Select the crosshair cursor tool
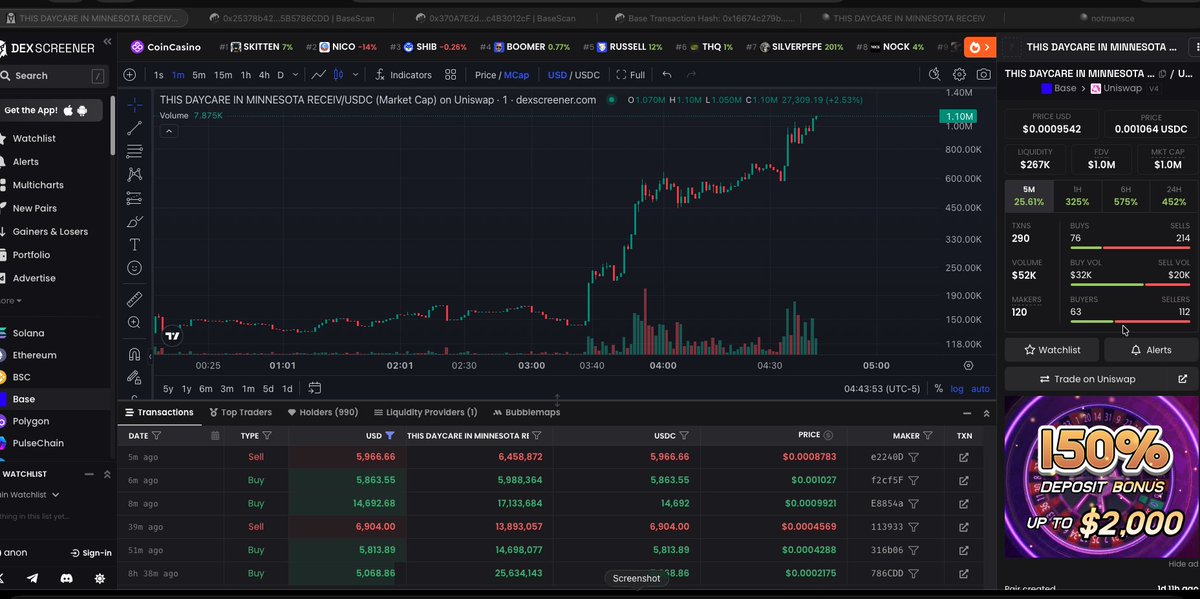The width and height of the screenshot is (1200, 599). point(134,104)
